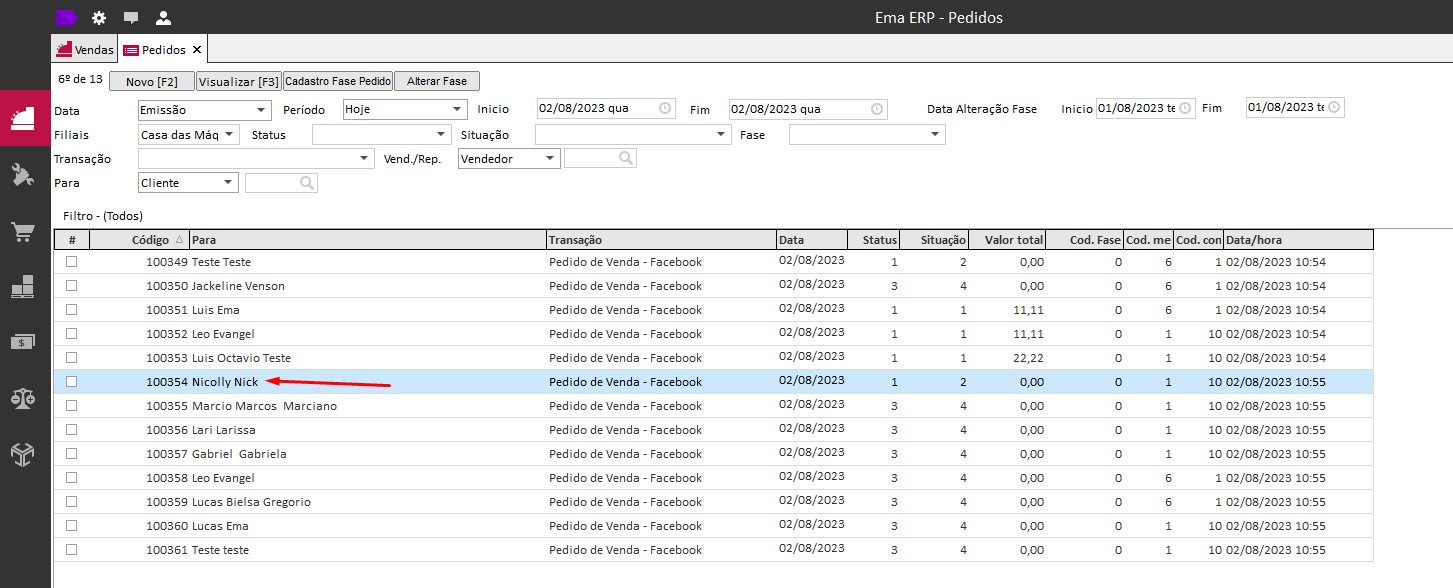The width and height of the screenshot is (1453, 588).
Task: Click the Alterar Fase button
Action: pyautogui.click(x=437, y=81)
